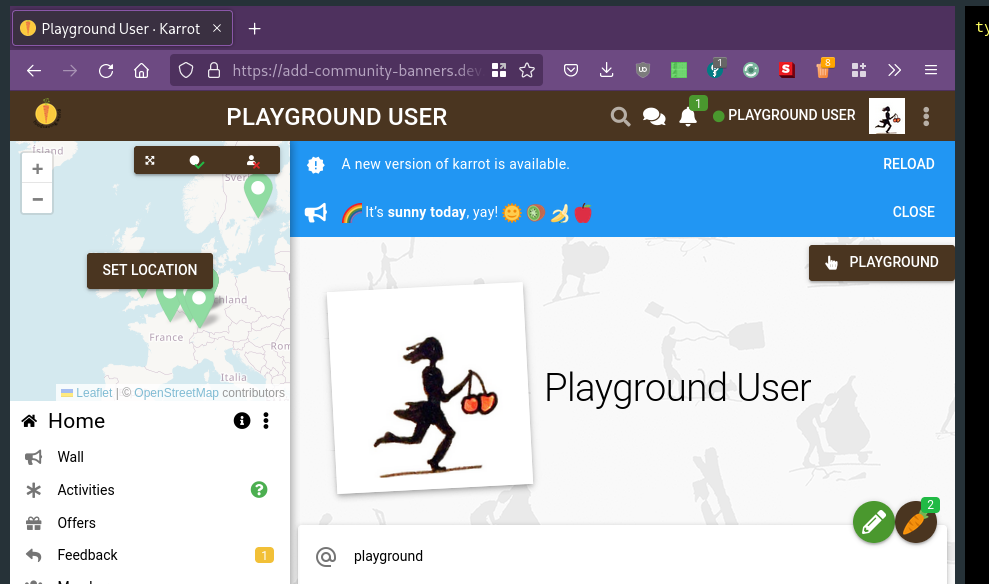
Task: Click the green pencil edit profile button
Action: 873,522
